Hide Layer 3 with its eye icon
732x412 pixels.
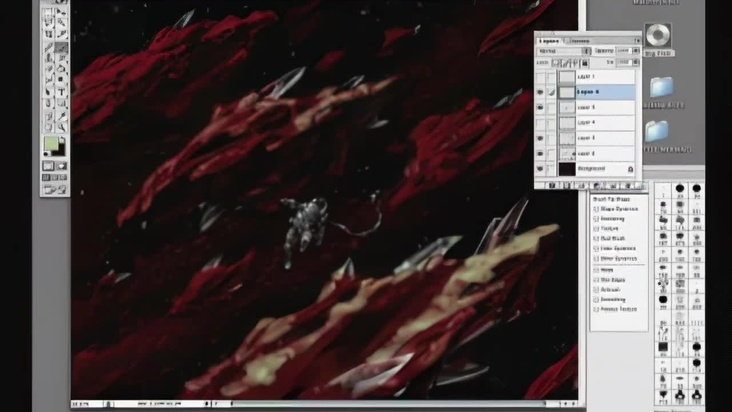point(540,138)
